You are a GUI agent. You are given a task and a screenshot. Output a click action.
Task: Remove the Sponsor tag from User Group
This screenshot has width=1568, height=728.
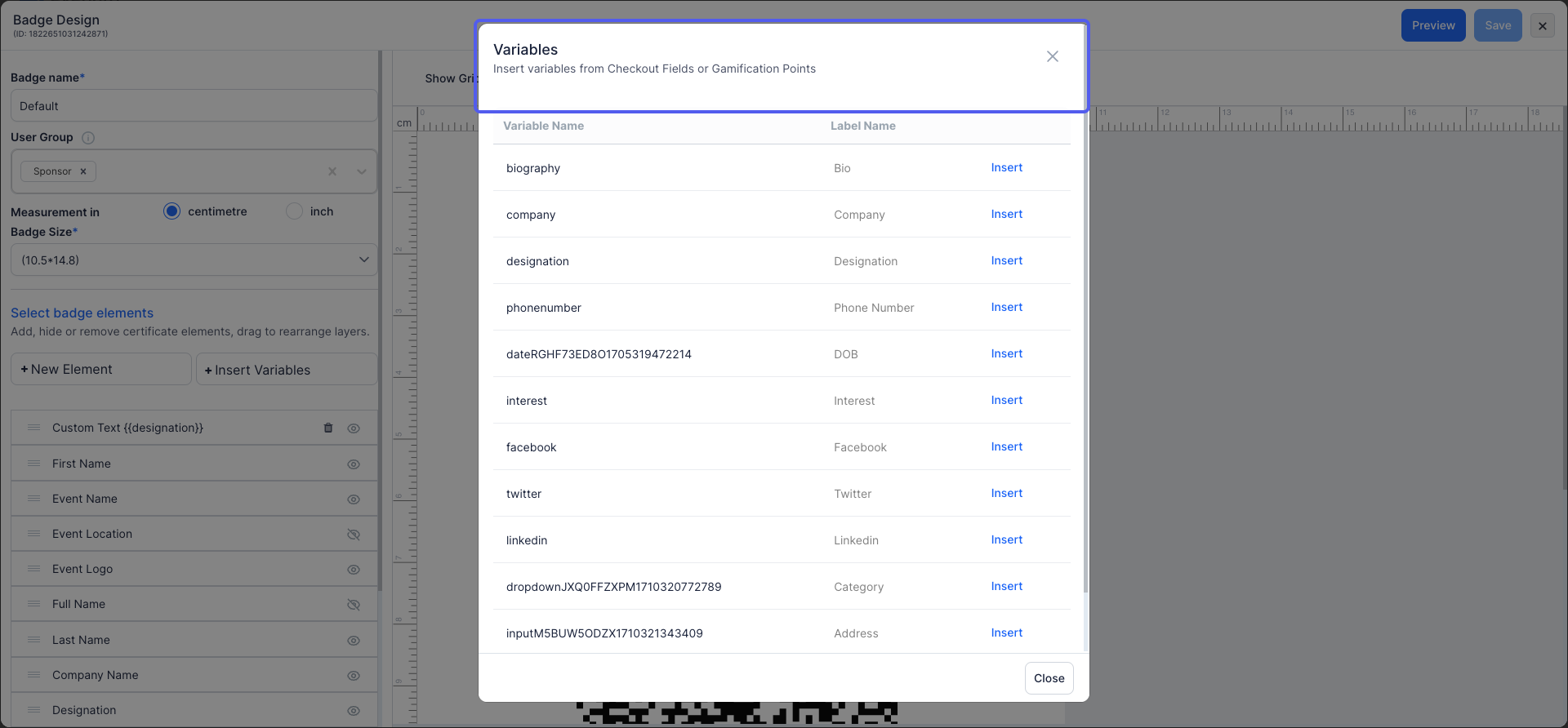(x=83, y=171)
